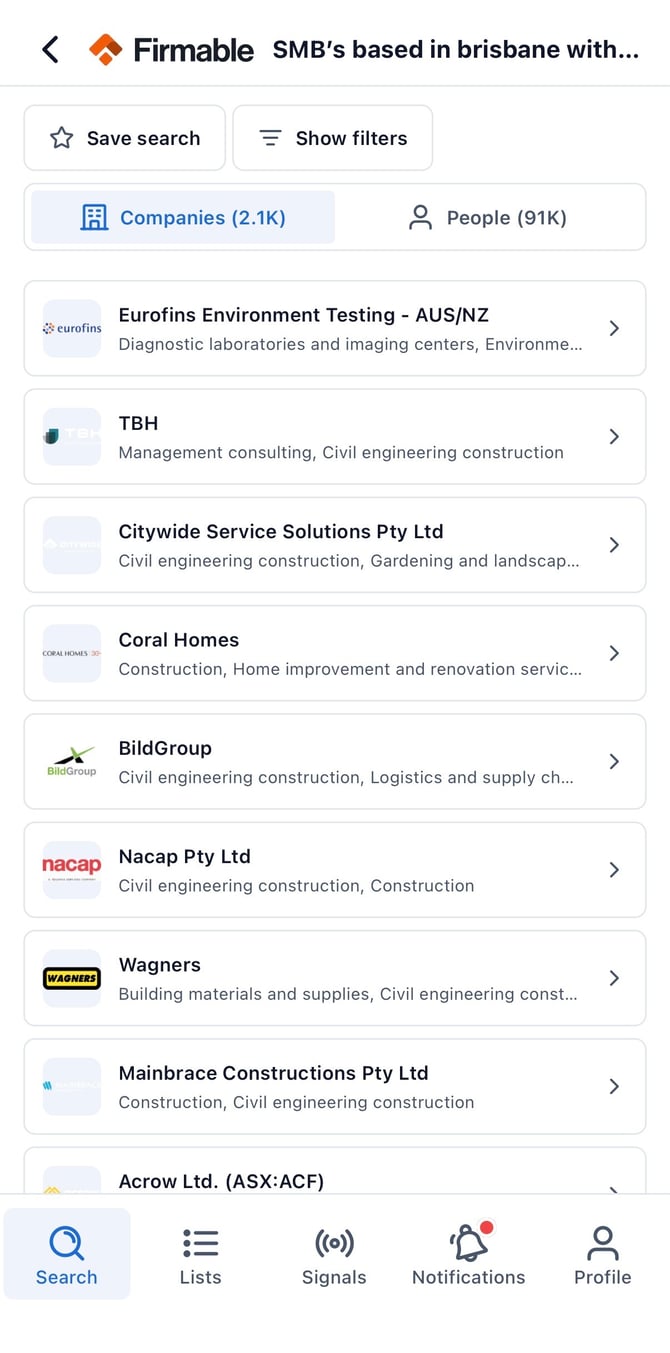Select Companies (2.1K) tab
This screenshot has height=1353, width=670.
183,217
